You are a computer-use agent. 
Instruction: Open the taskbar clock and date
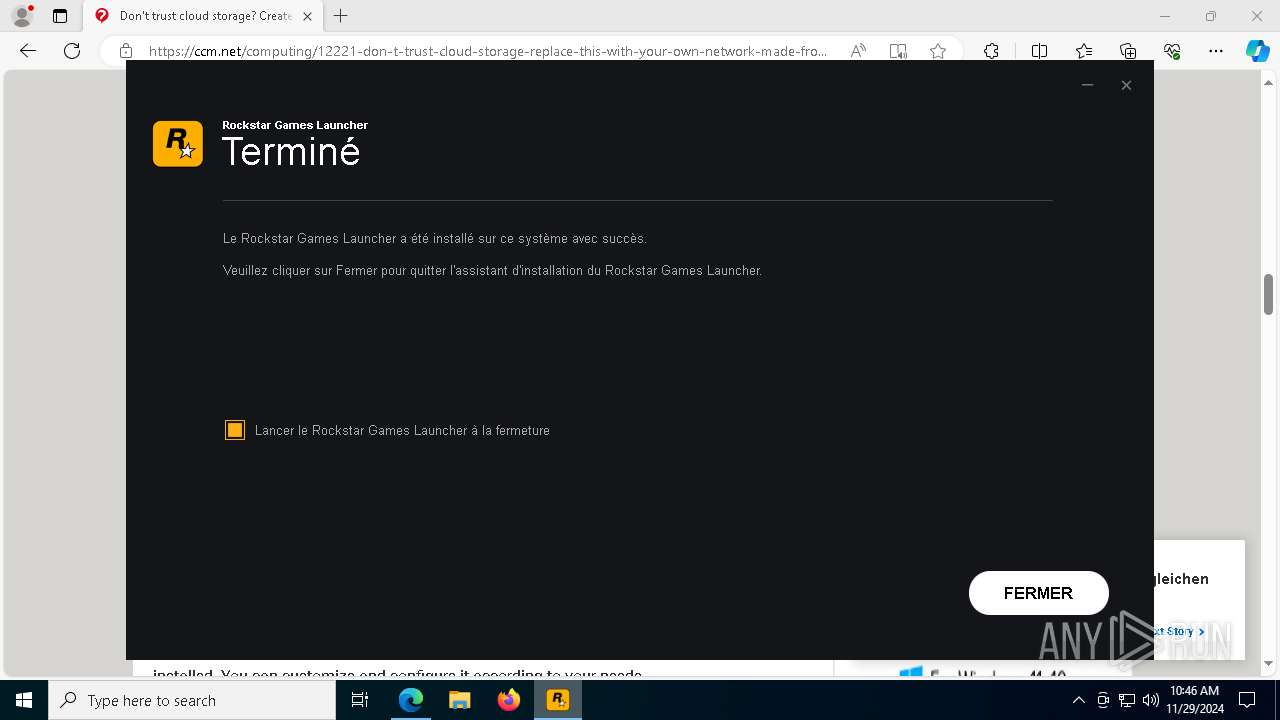coord(1194,700)
